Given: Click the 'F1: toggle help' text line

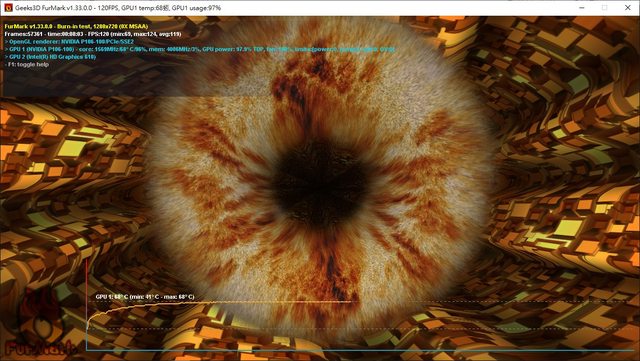Looking at the screenshot, I should pyautogui.click(x=27, y=65).
